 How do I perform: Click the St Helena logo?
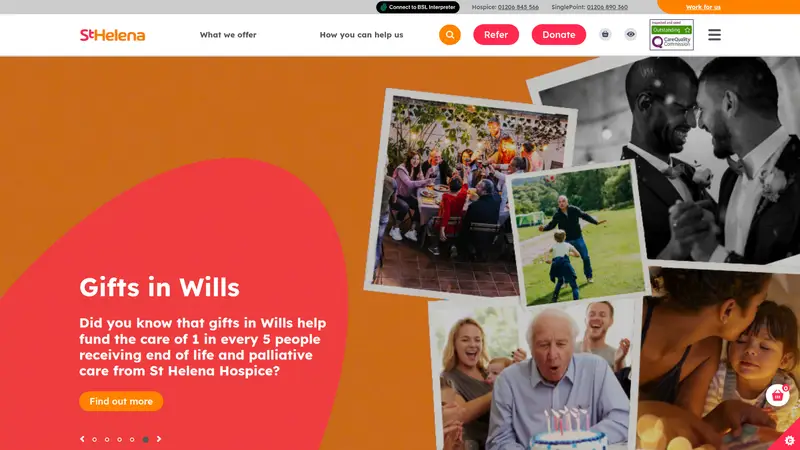[x=112, y=35]
